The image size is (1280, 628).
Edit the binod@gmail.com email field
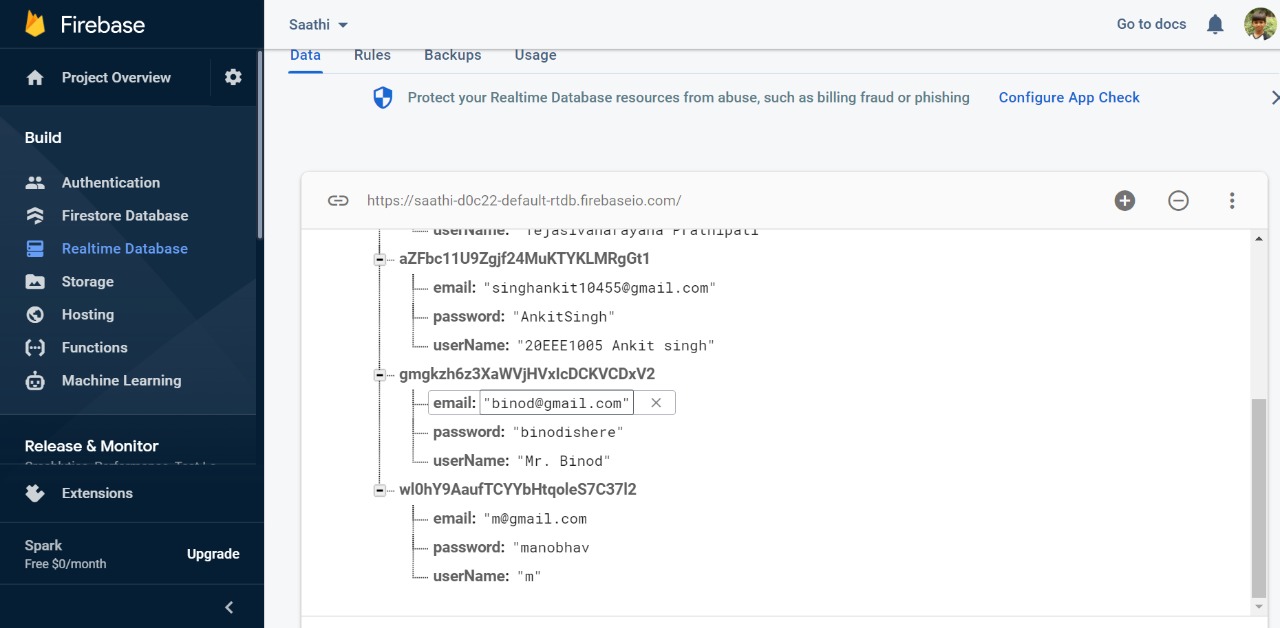(x=556, y=403)
